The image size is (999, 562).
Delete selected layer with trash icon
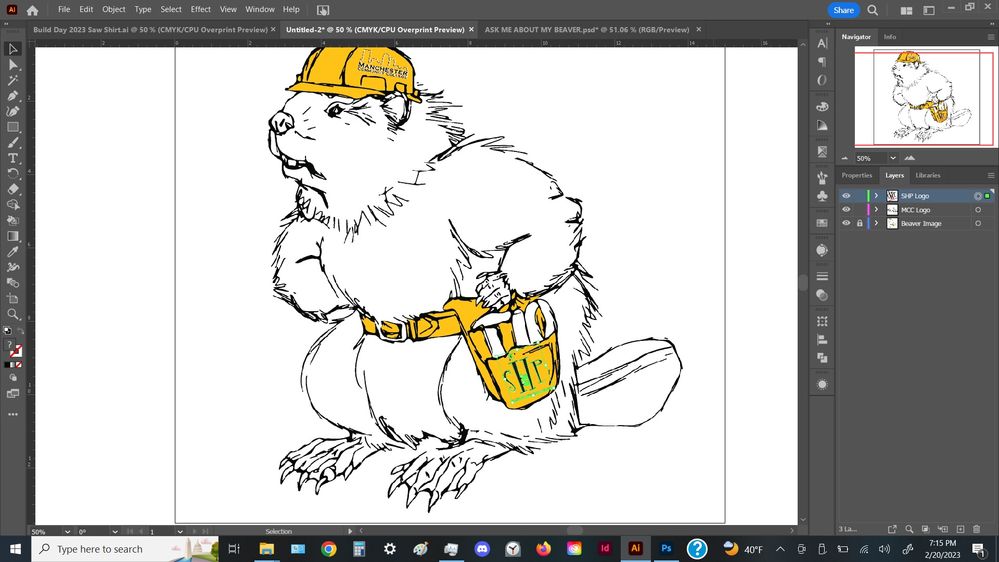pyautogui.click(x=977, y=529)
